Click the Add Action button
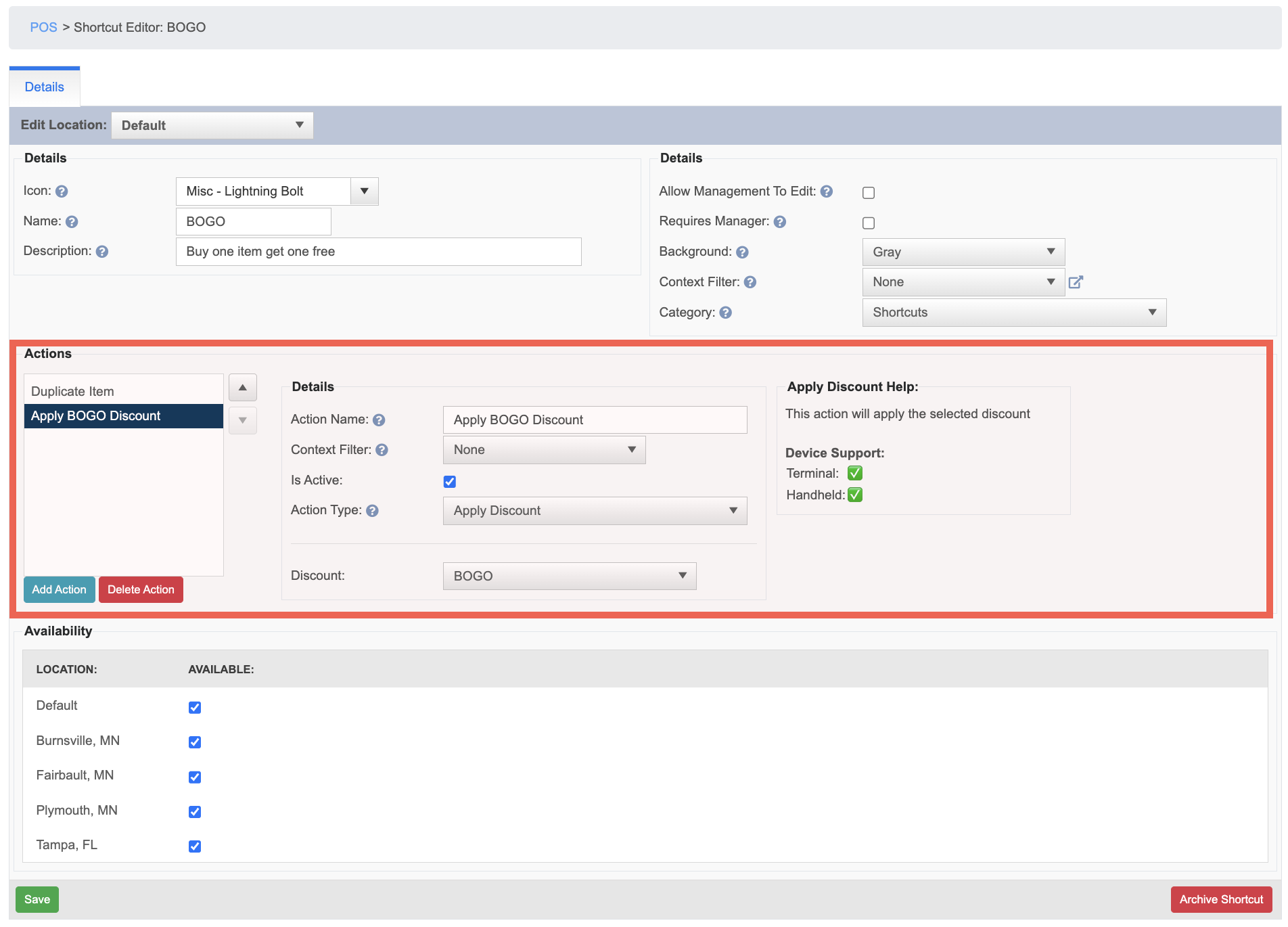The width and height of the screenshot is (1288, 927). [x=60, y=589]
